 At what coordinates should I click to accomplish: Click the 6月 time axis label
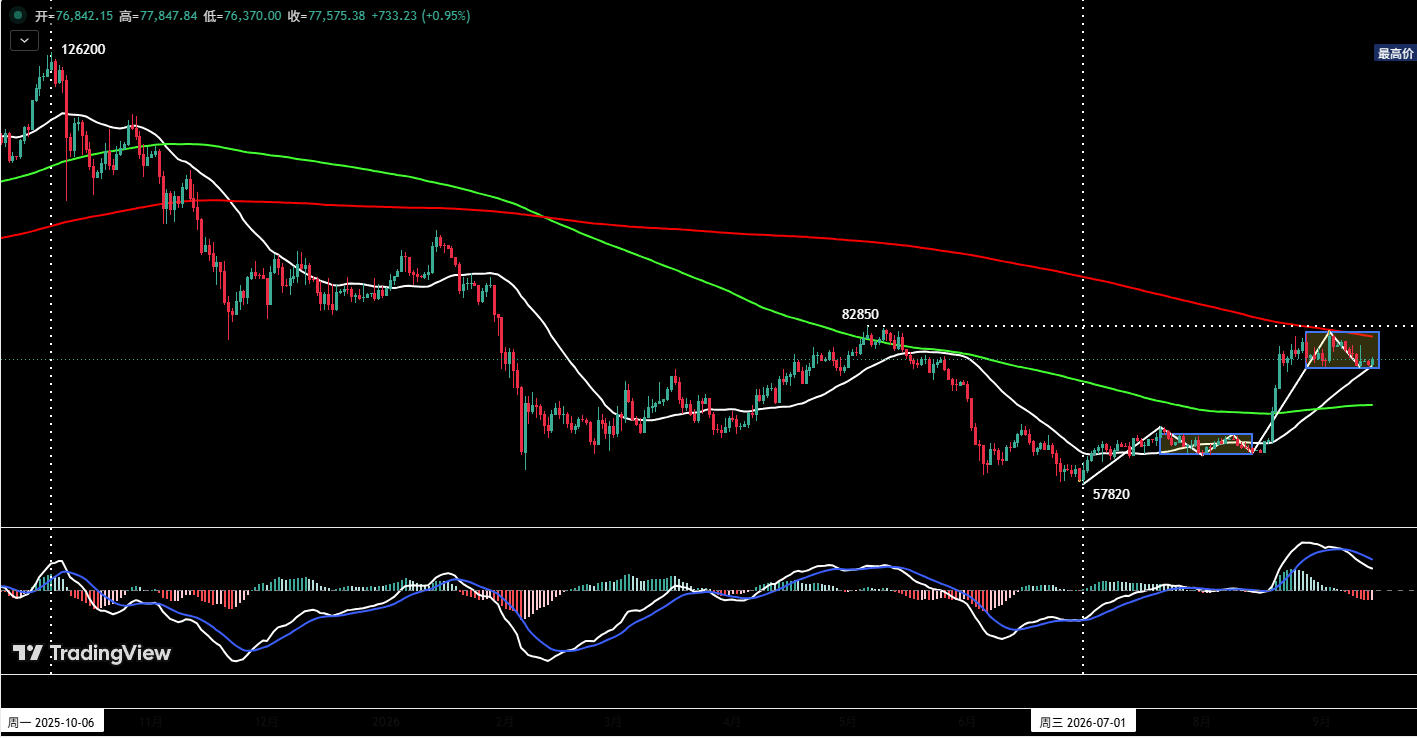click(967, 722)
